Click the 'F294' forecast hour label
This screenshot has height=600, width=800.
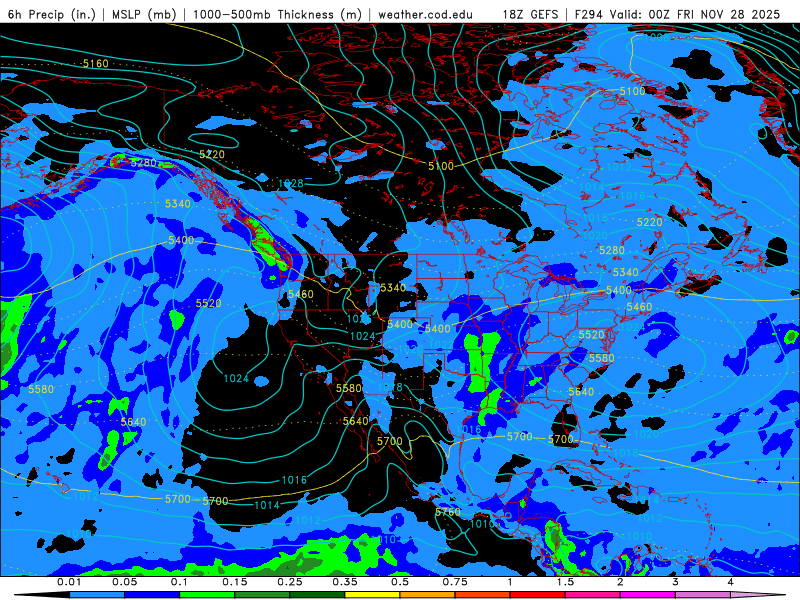coord(589,14)
